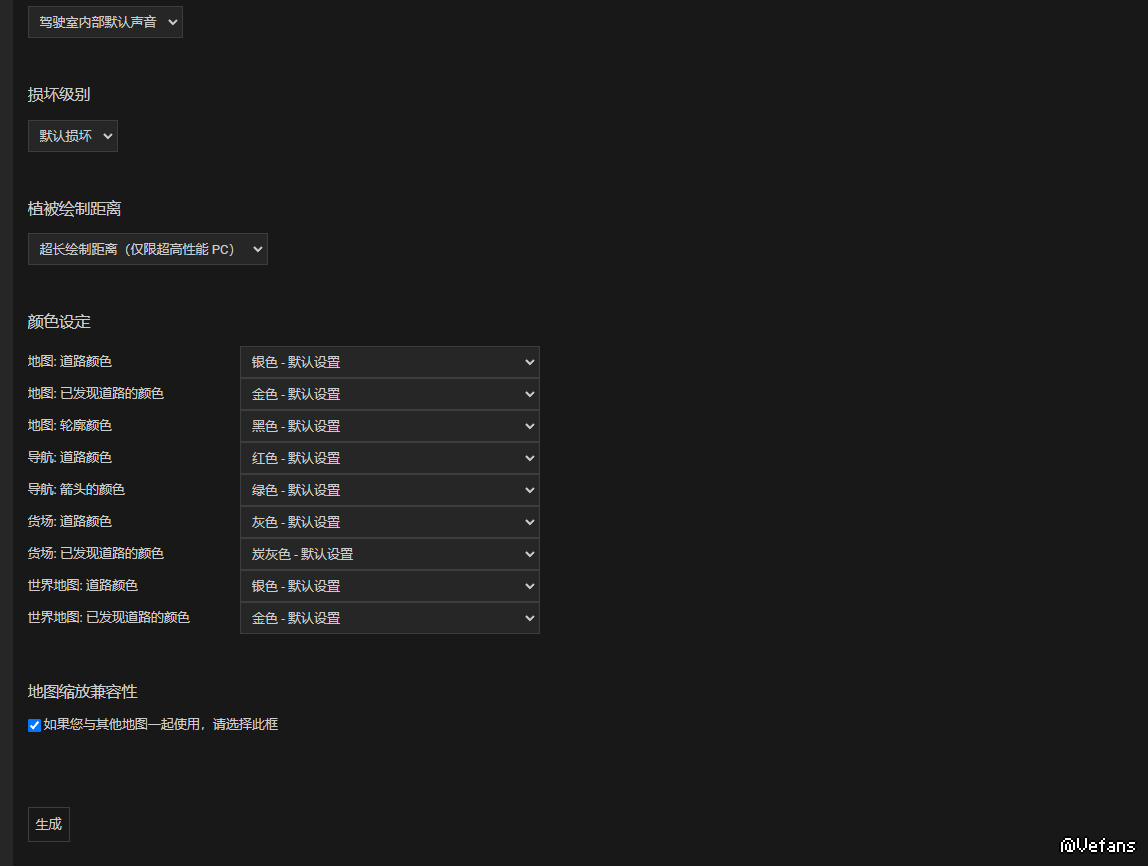Click the 植被绘制距离 section heading
The height and width of the screenshot is (866, 1148).
(74, 209)
